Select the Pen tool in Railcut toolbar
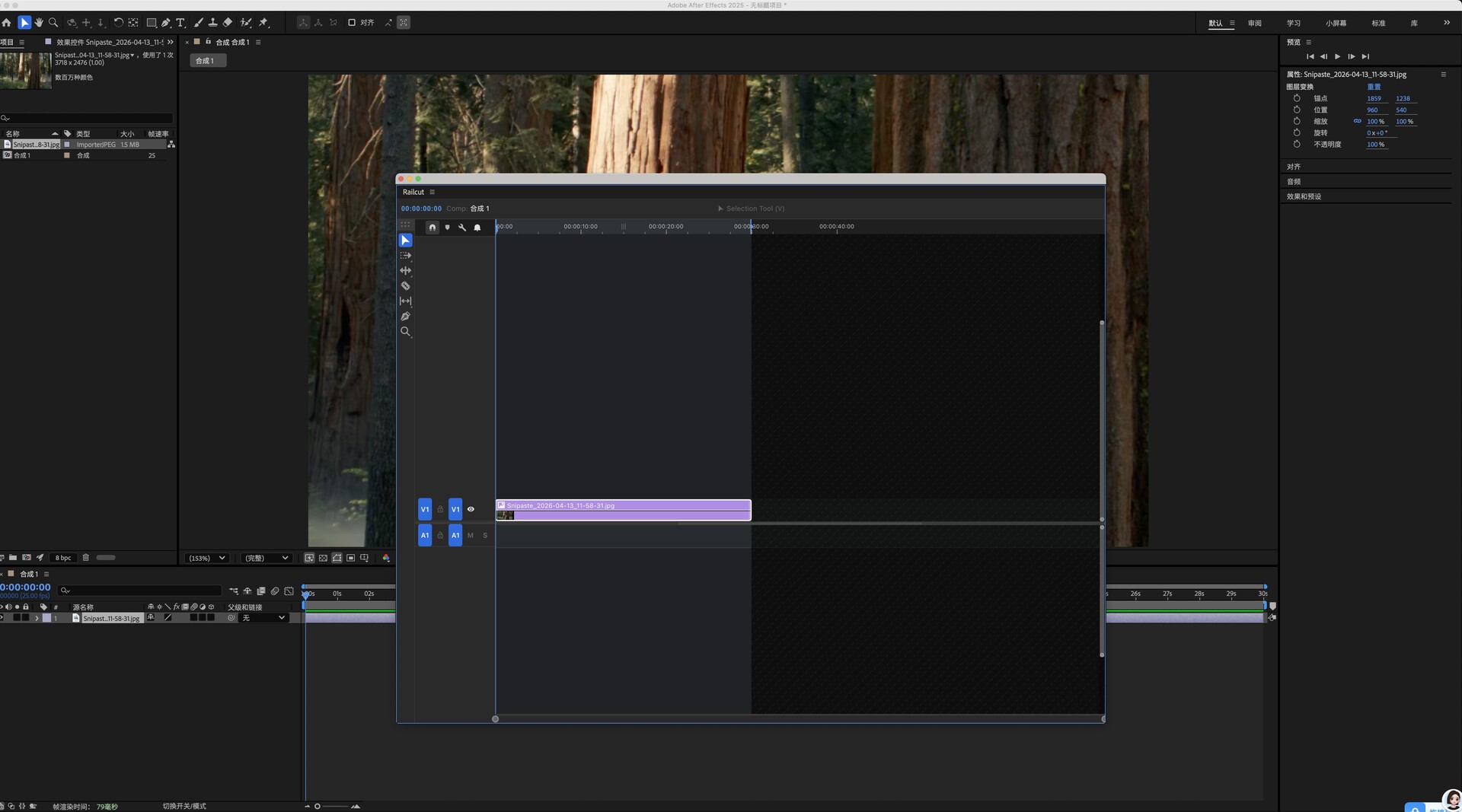The image size is (1462, 812). point(405,317)
